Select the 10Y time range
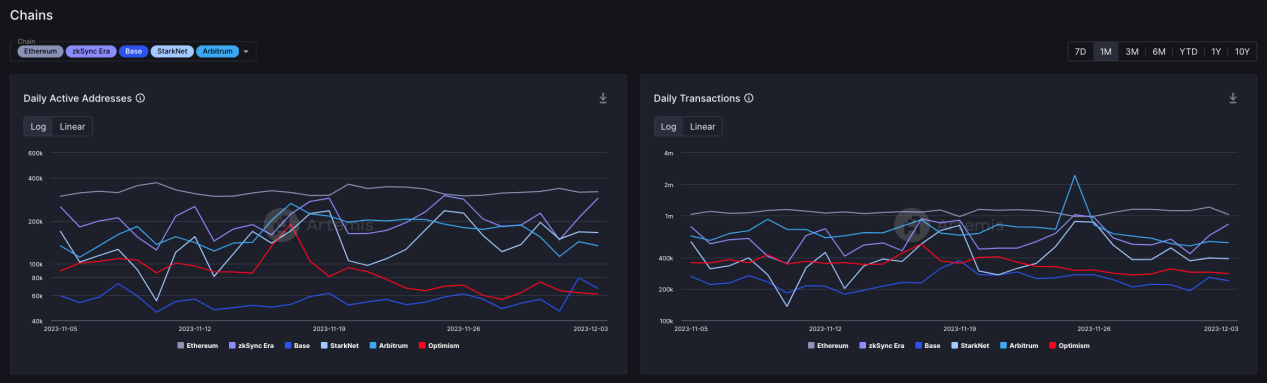 1241,51
